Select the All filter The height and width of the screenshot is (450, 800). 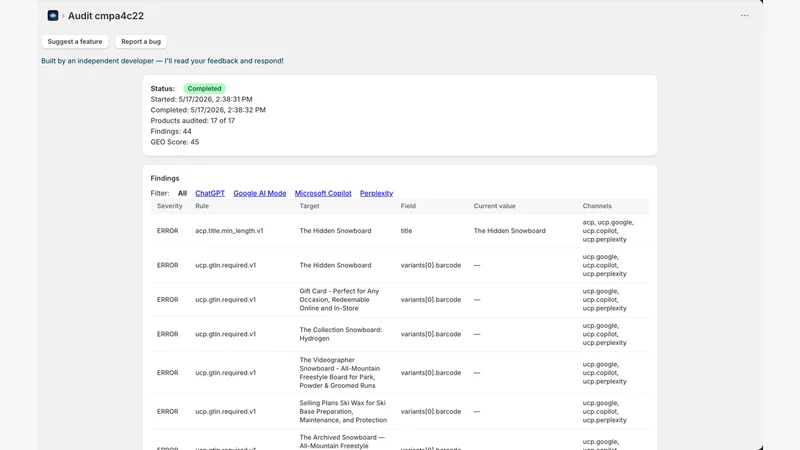[182, 193]
